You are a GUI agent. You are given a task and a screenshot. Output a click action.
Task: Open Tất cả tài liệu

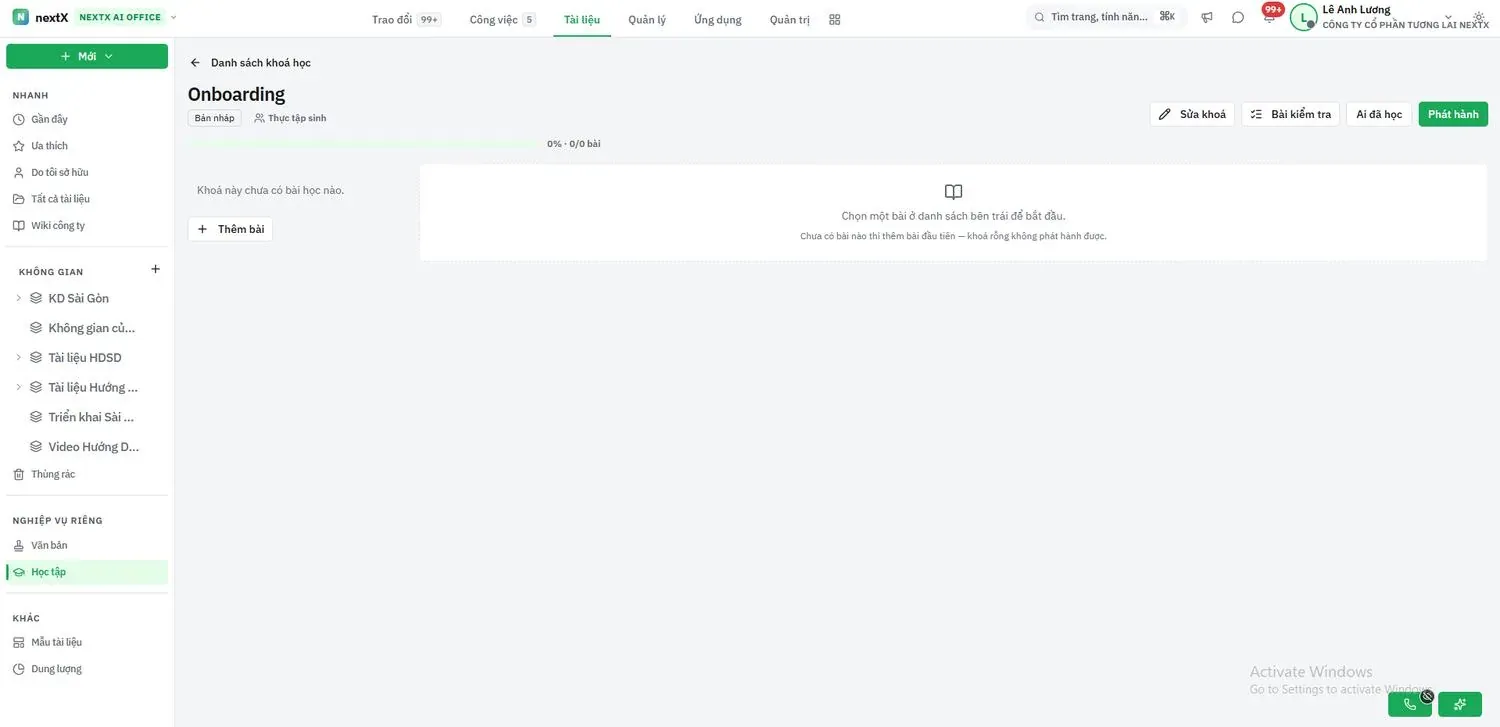[87, 199]
